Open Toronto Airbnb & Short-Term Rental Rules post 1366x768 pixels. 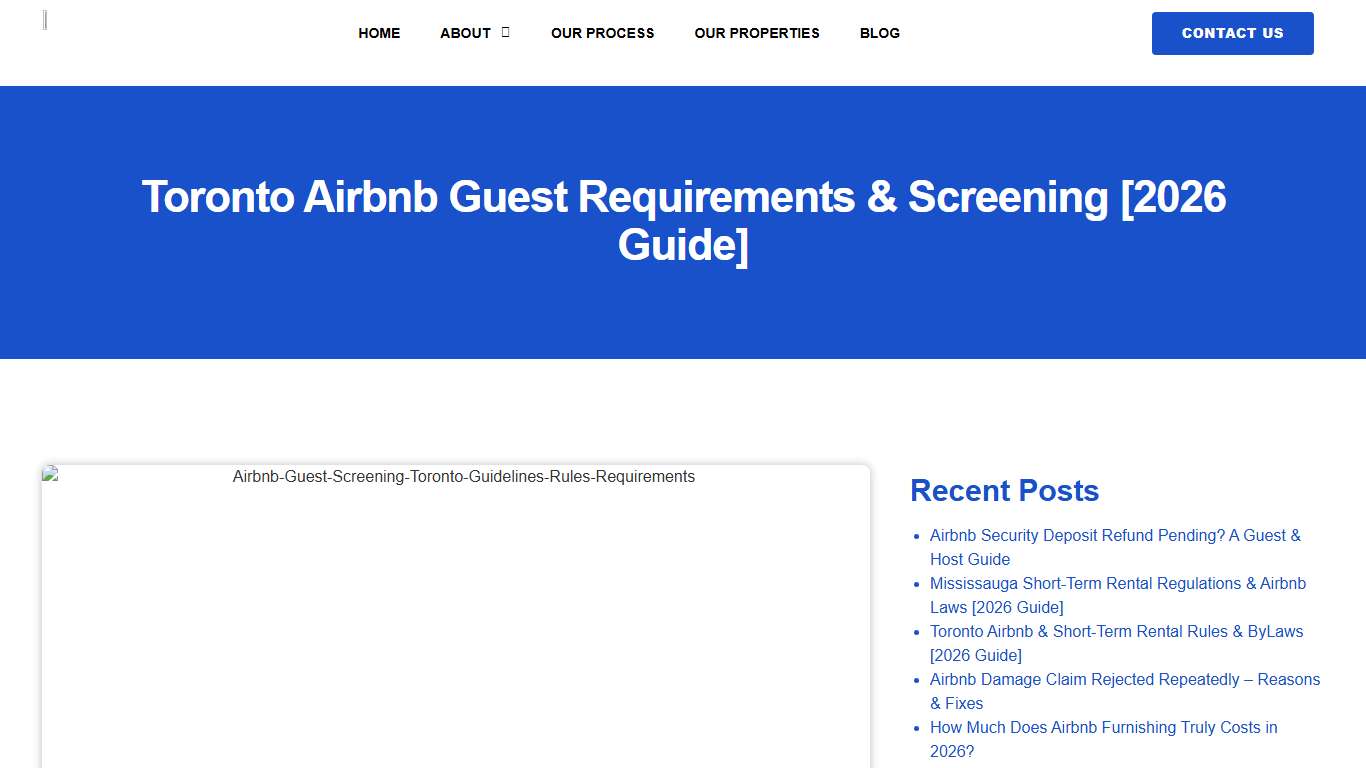pyautogui.click(x=1116, y=643)
